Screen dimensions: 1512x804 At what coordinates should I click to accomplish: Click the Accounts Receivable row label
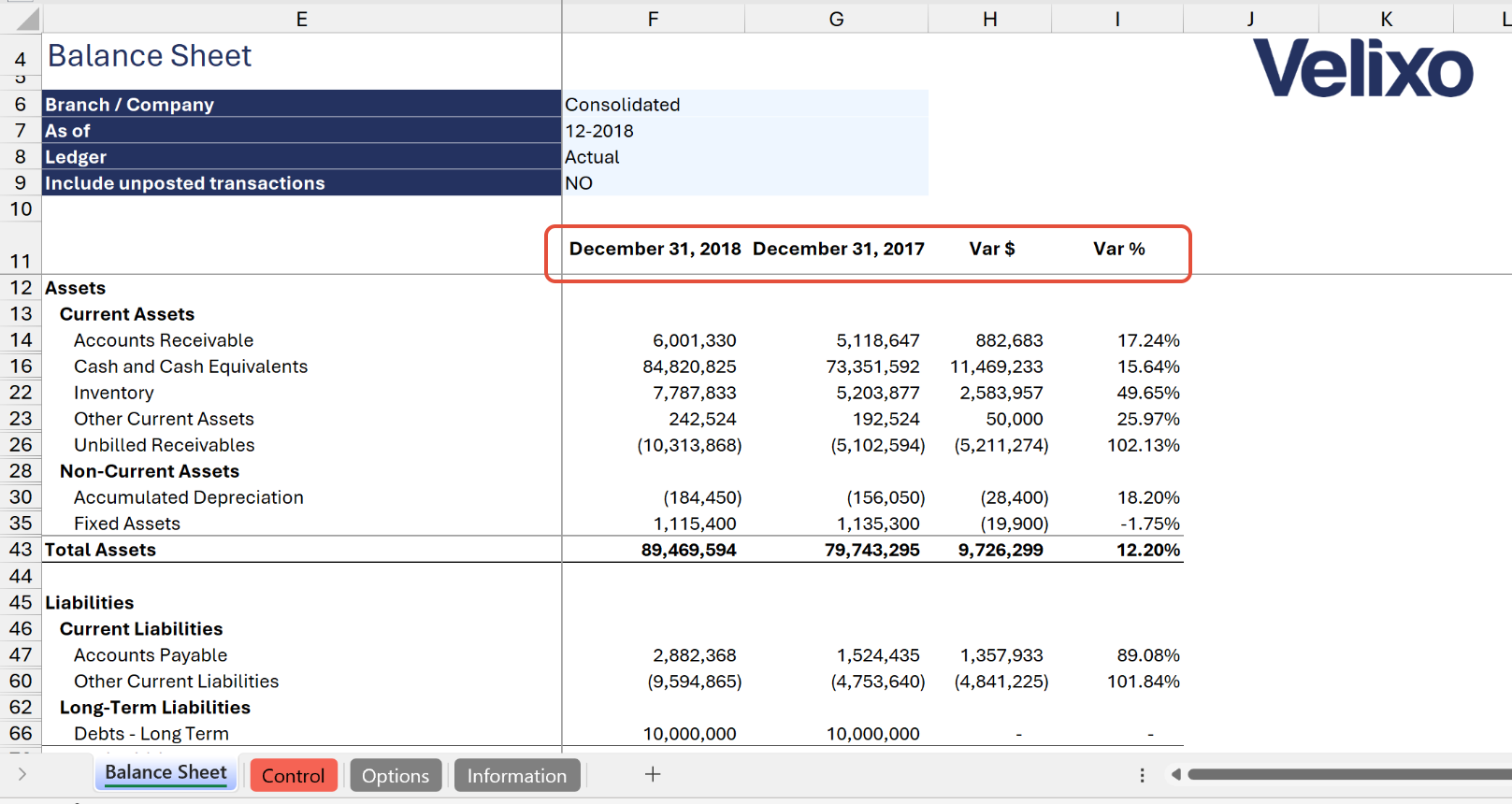tap(164, 340)
